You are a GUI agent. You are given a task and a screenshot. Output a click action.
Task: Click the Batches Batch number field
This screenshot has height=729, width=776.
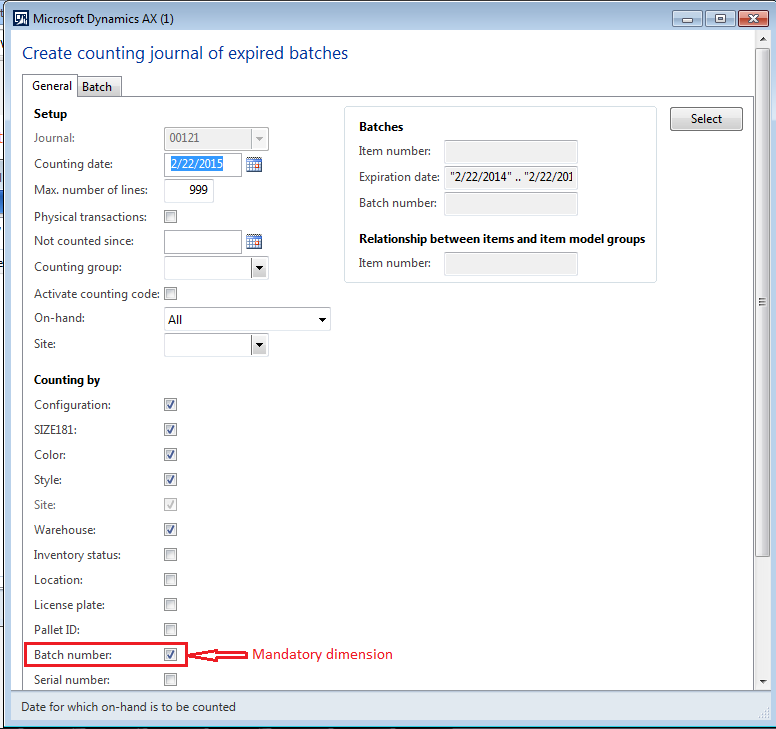click(x=511, y=203)
